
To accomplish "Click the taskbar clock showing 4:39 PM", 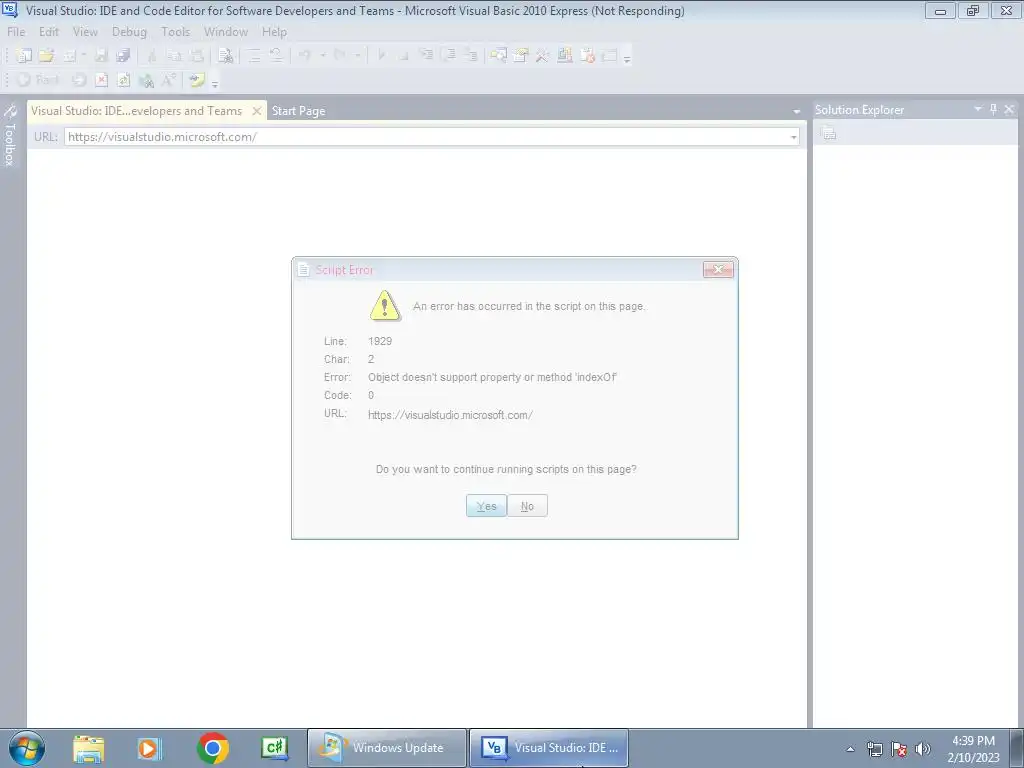I will click(973, 749).
